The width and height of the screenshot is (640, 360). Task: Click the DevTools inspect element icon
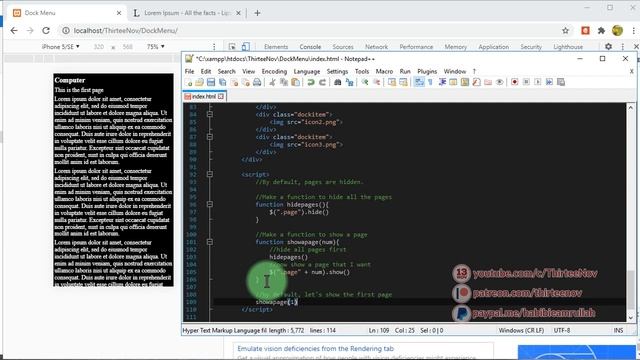click(232, 47)
